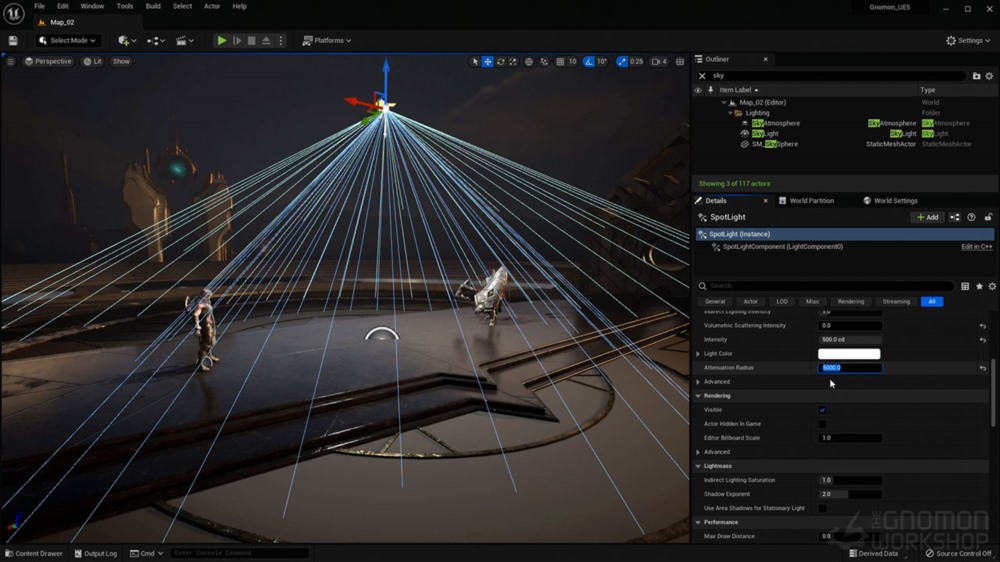Click the Stop play button
This screenshot has height=562, width=1000.
(x=251, y=40)
